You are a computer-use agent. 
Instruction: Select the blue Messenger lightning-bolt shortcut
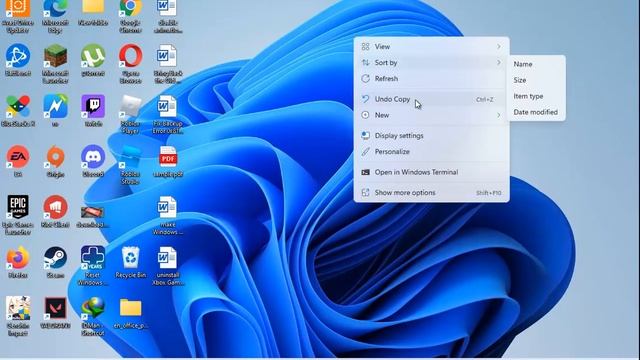tap(56, 111)
